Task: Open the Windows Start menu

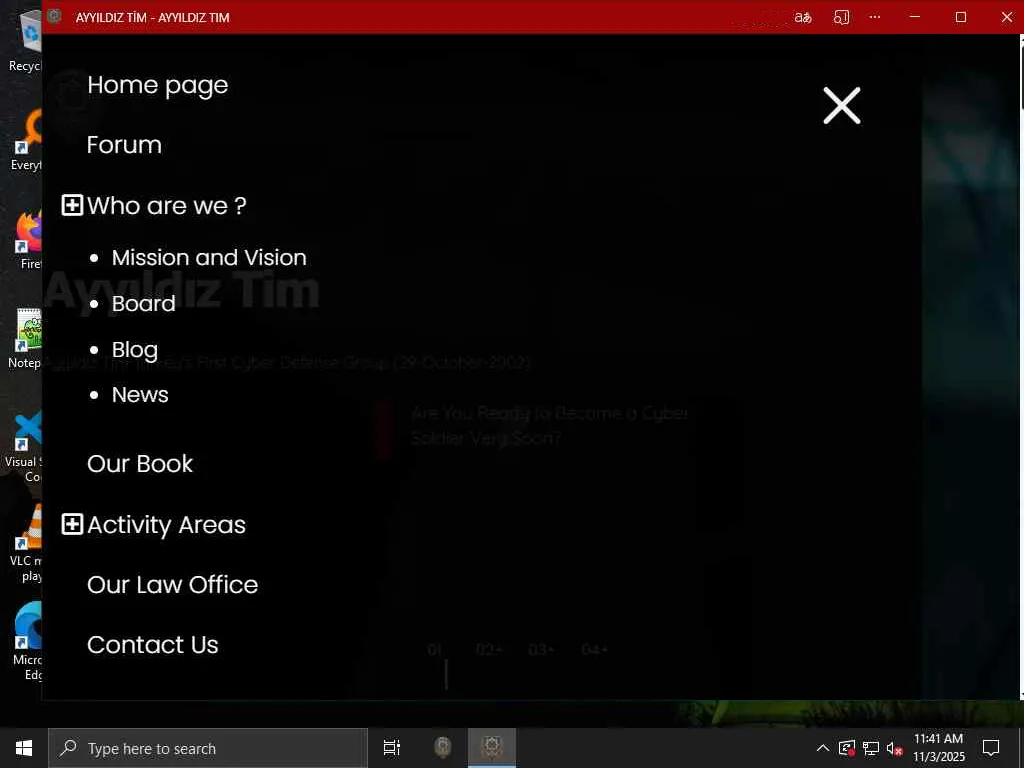Action: pyautogui.click(x=24, y=748)
